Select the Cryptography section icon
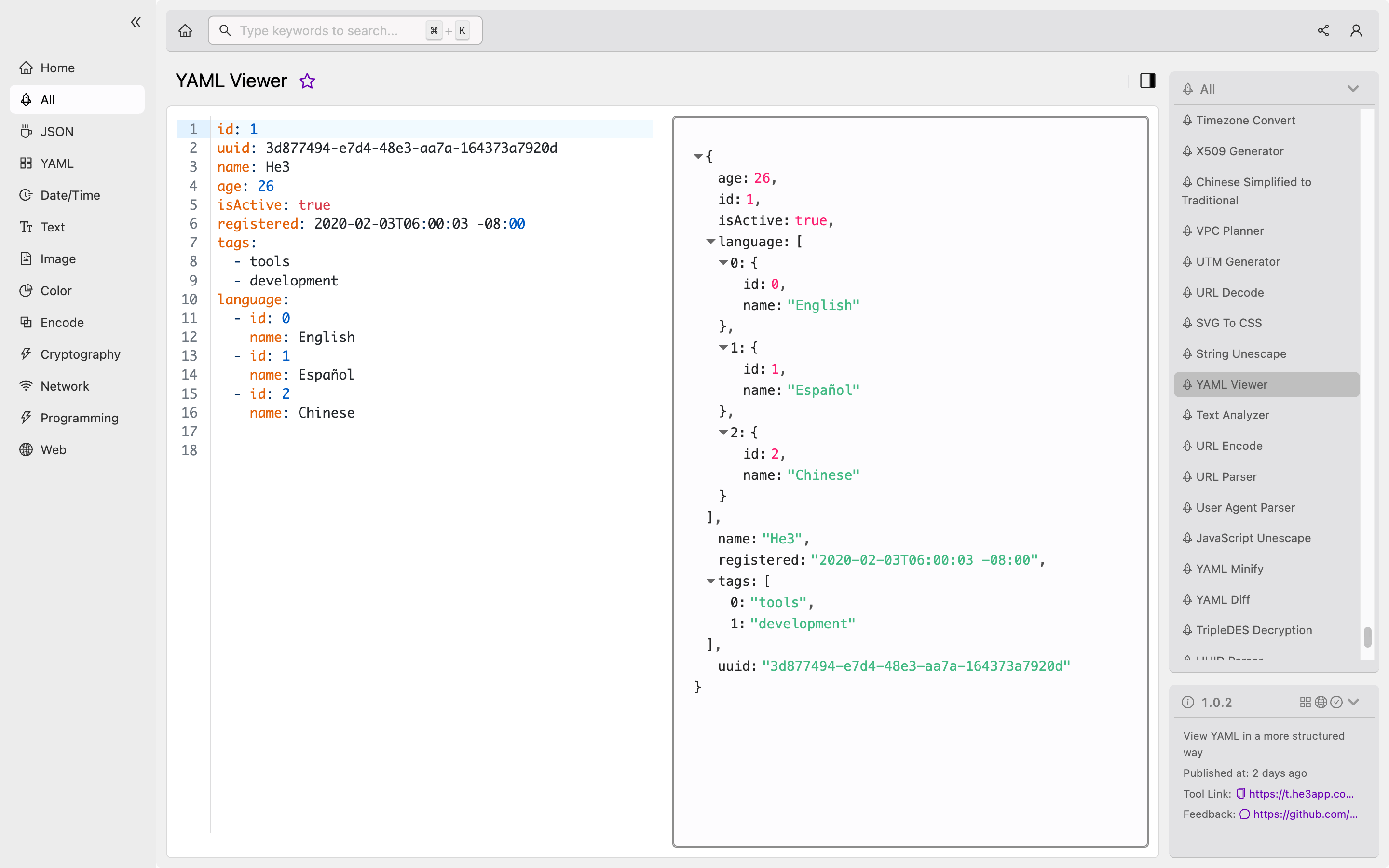Image resolution: width=1389 pixels, height=868 pixels. tap(25, 354)
